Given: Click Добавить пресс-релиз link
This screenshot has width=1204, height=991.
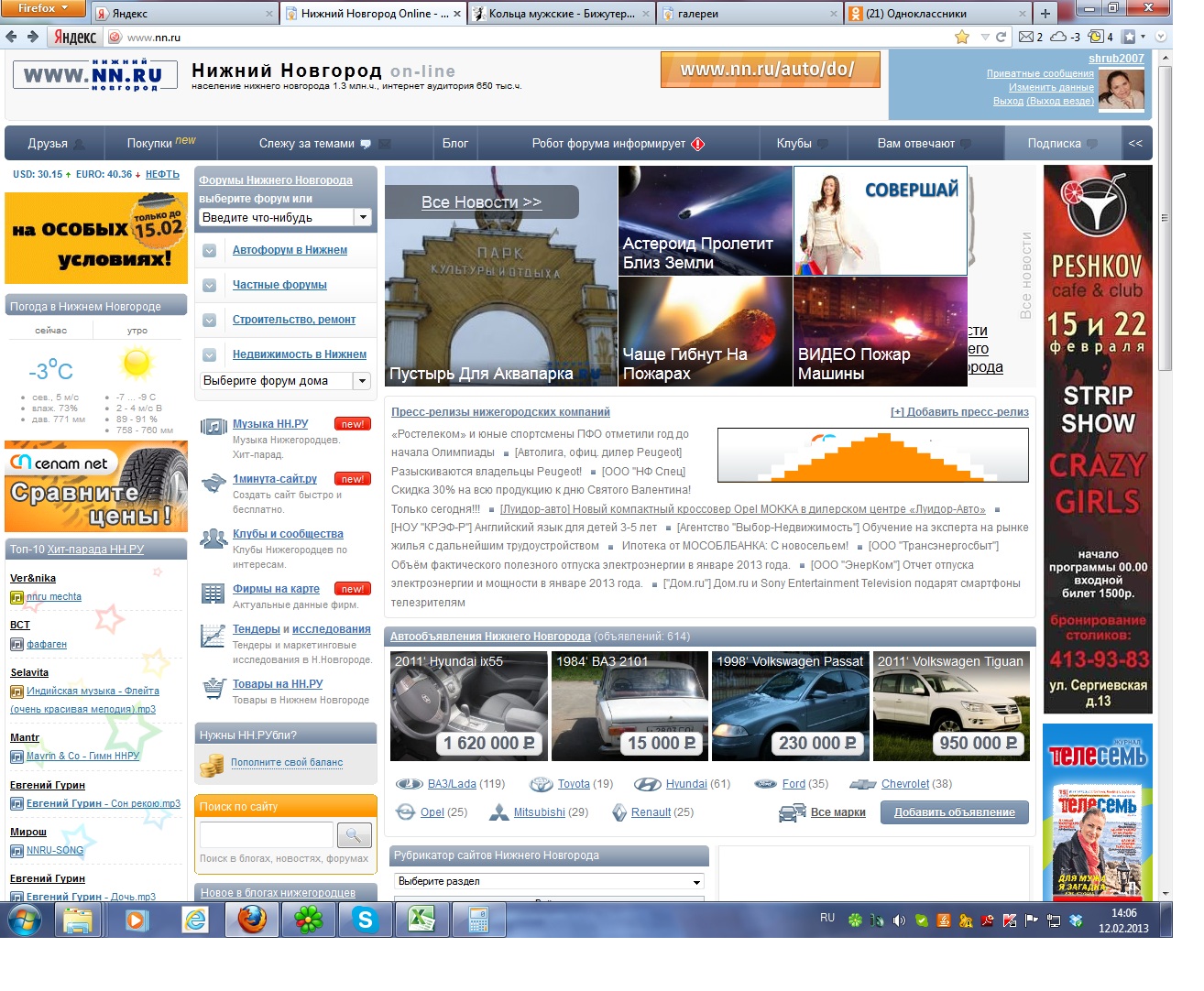Looking at the screenshot, I should pyautogui.click(x=959, y=412).
